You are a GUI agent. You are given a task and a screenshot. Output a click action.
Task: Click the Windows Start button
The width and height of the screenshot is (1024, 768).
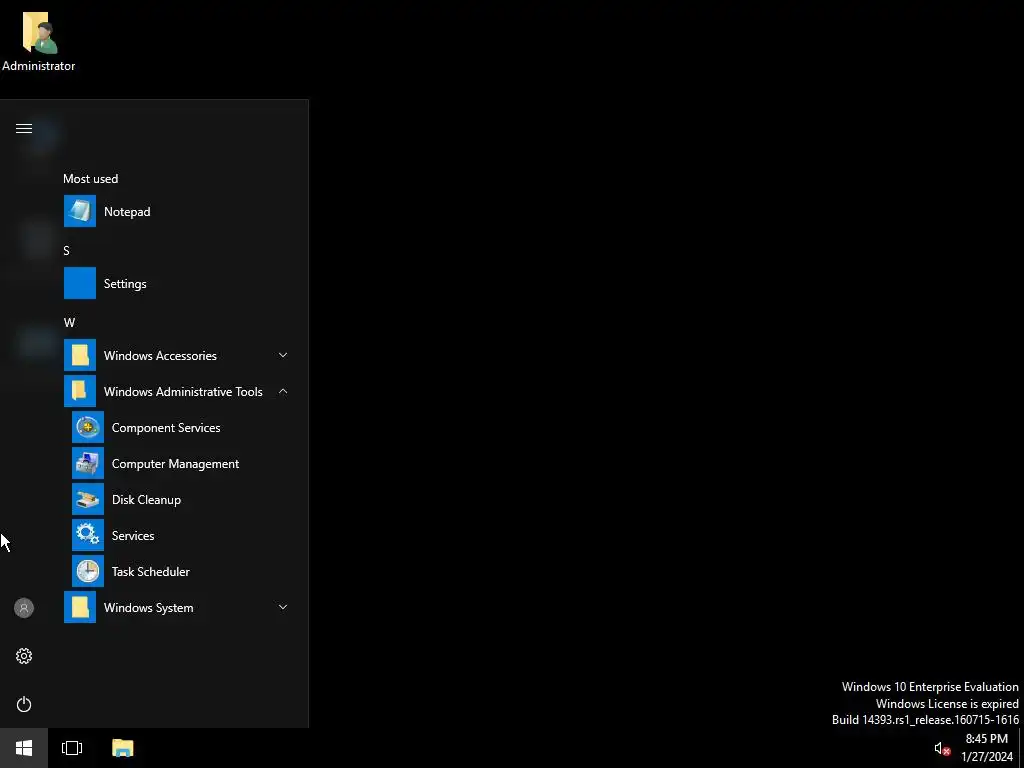tap(24, 748)
